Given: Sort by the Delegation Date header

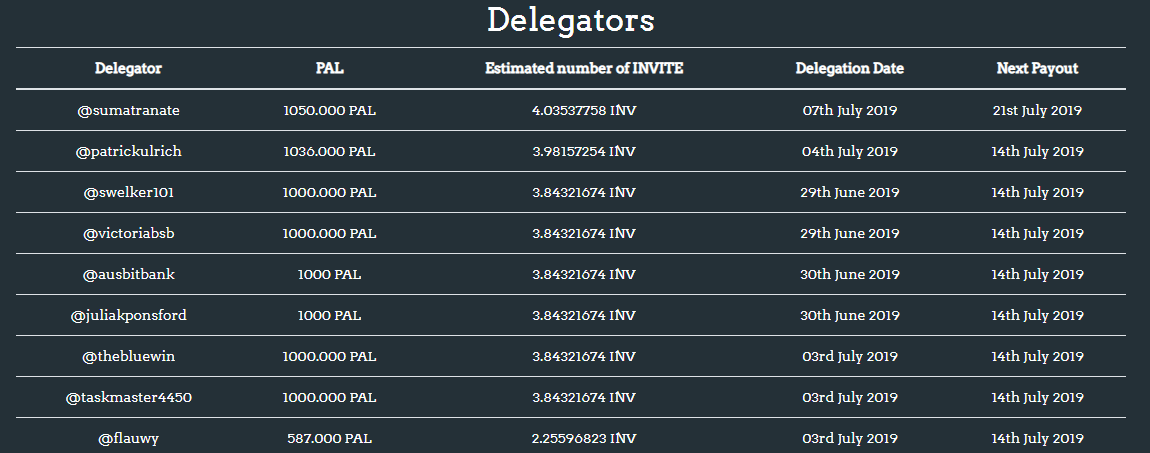Looking at the screenshot, I should tap(849, 68).
